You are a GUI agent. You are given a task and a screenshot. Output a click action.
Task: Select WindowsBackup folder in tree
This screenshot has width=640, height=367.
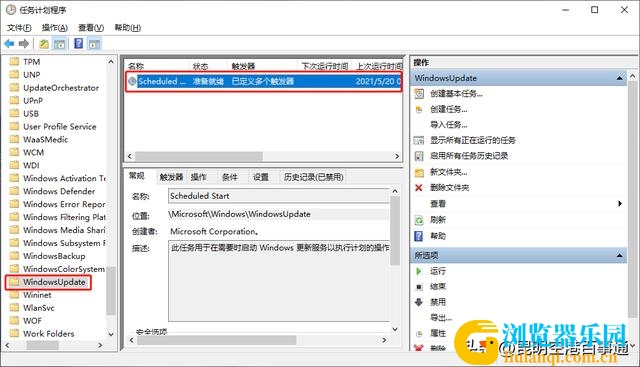click(54, 256)
